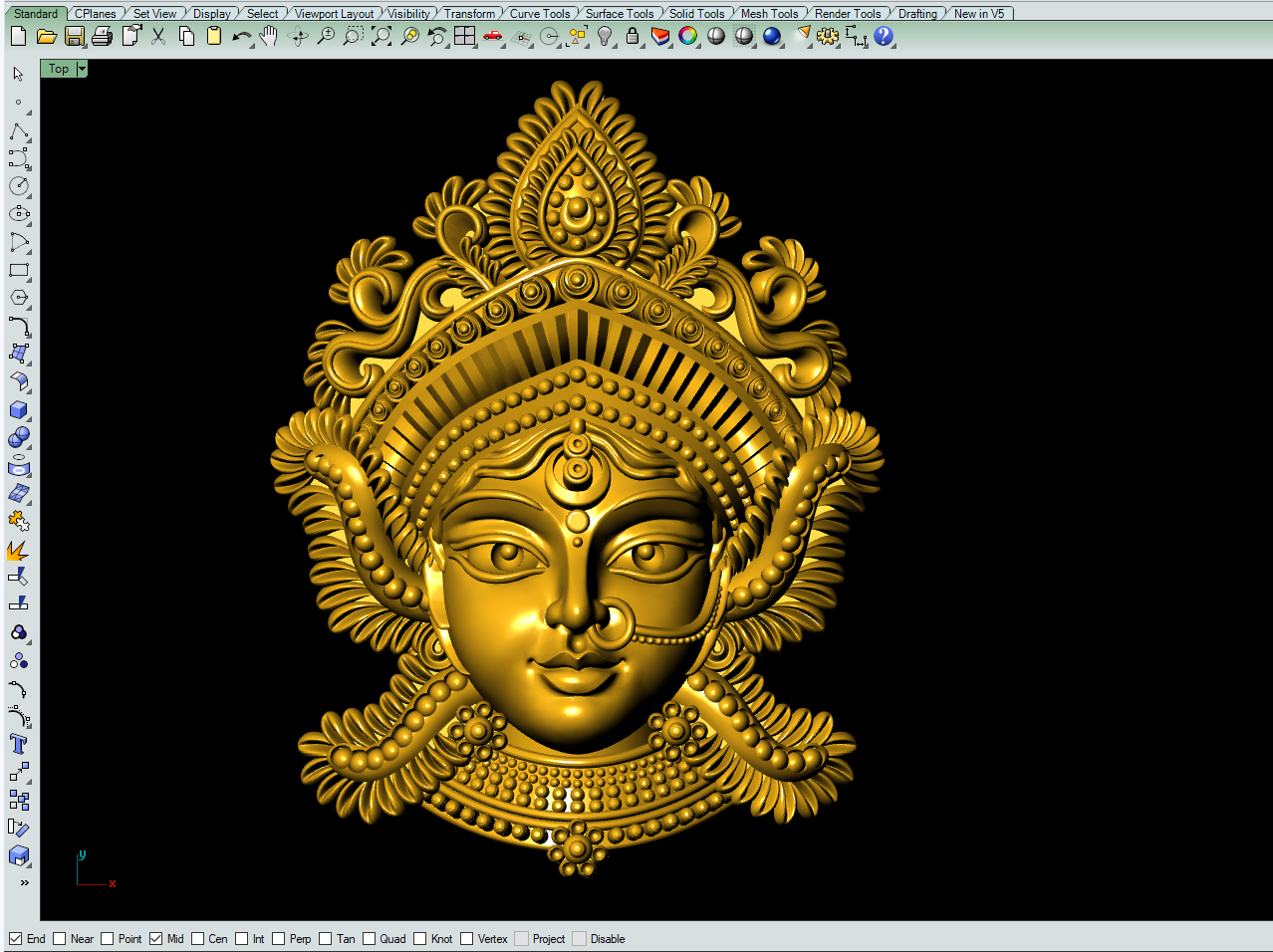Enable the Perp osnap checkbox
1273x952 pixels.
(x=278, y=939)
